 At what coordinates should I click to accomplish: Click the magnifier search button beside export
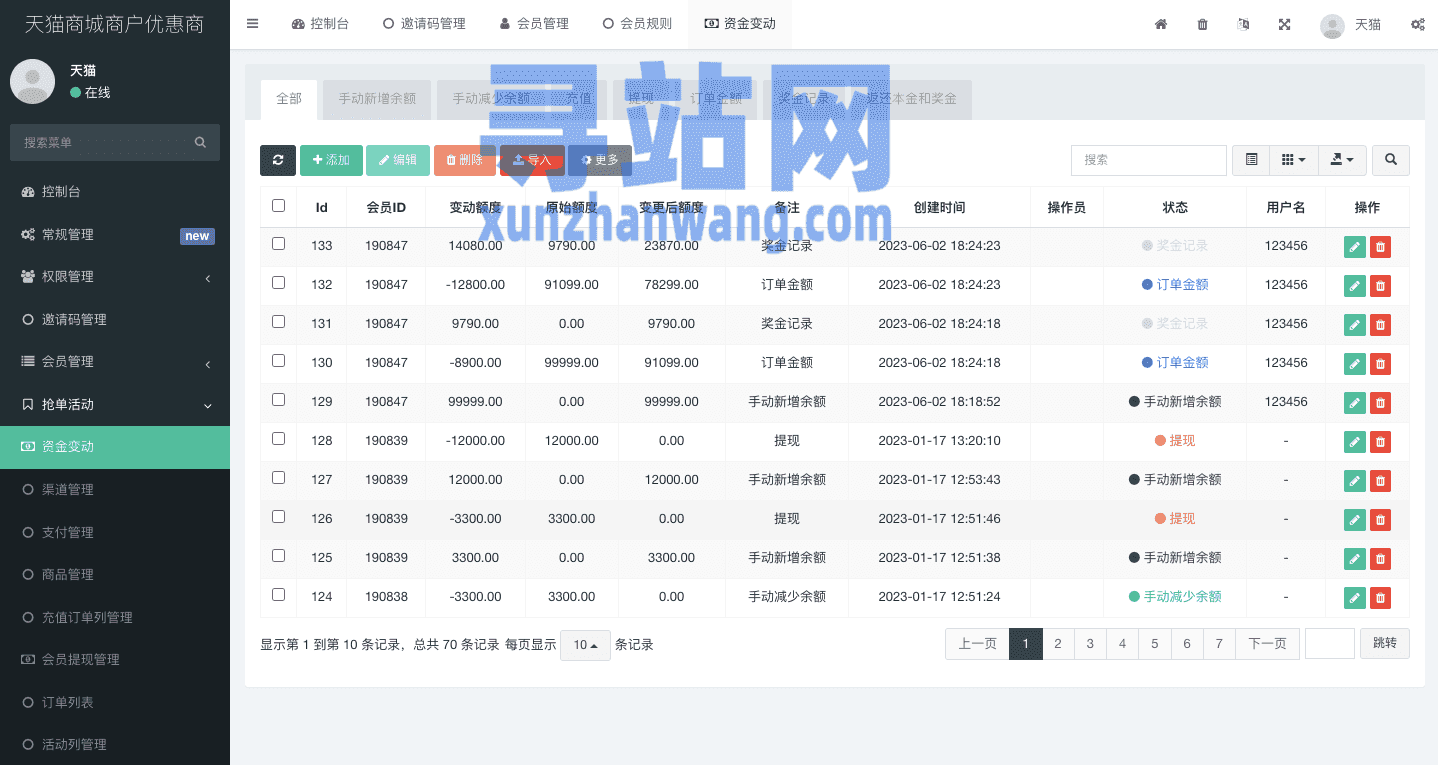point(1390,160)
